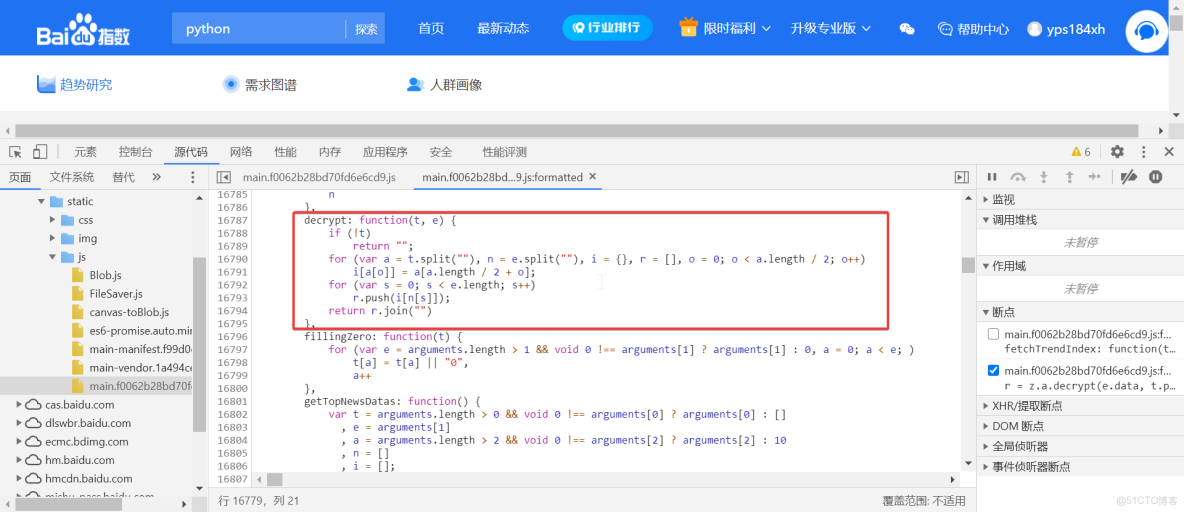Click the page horizontal scrollbar
Image resolution: width=1184 pixels, height=512 pixels.
pyautogui.click(x=576, y=131)
